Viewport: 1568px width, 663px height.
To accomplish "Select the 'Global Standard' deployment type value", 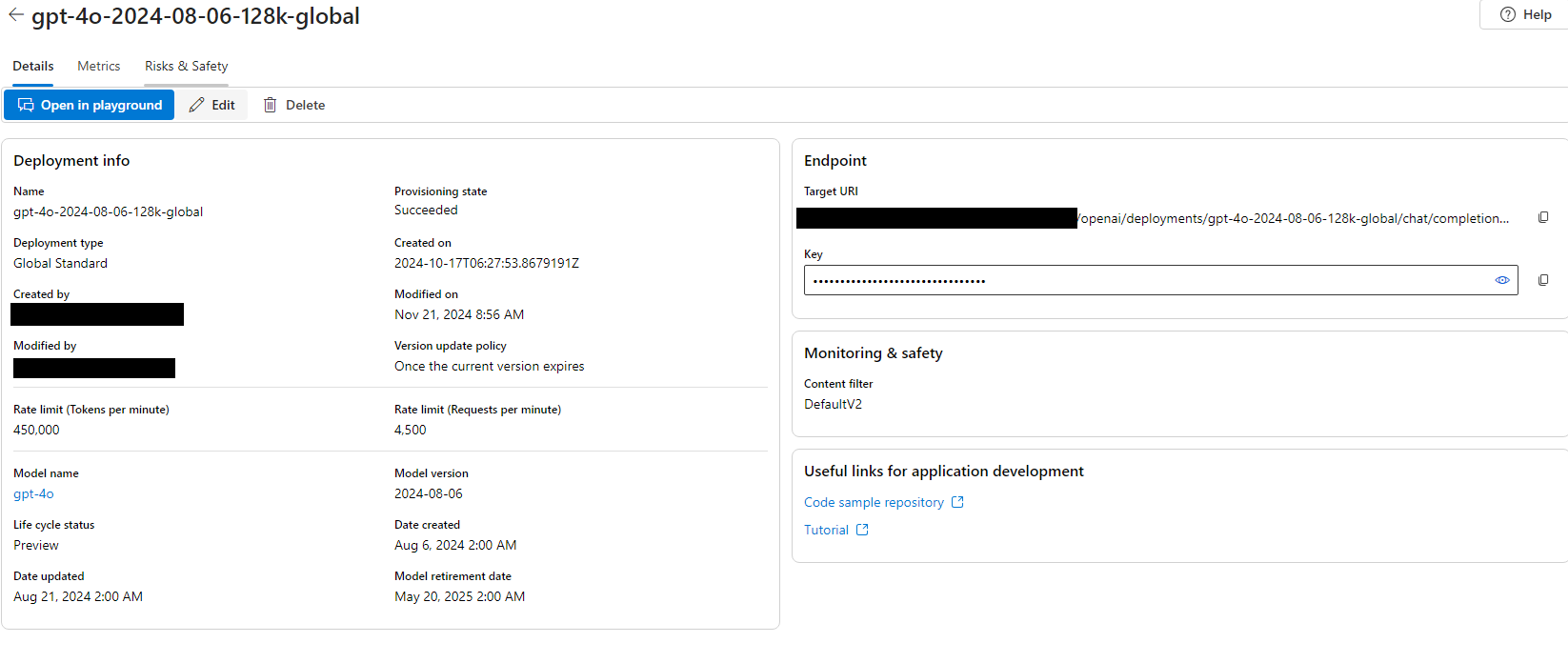I will (x=60, y=263).
